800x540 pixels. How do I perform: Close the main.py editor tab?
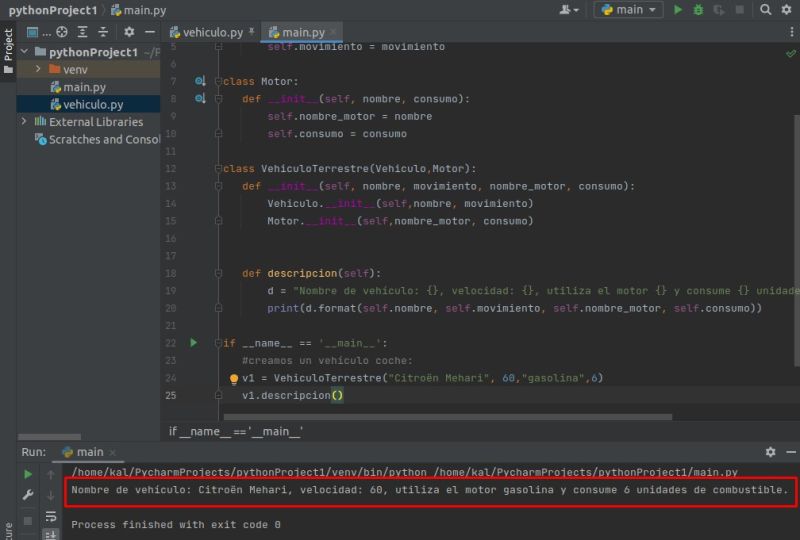coord(333,32)
